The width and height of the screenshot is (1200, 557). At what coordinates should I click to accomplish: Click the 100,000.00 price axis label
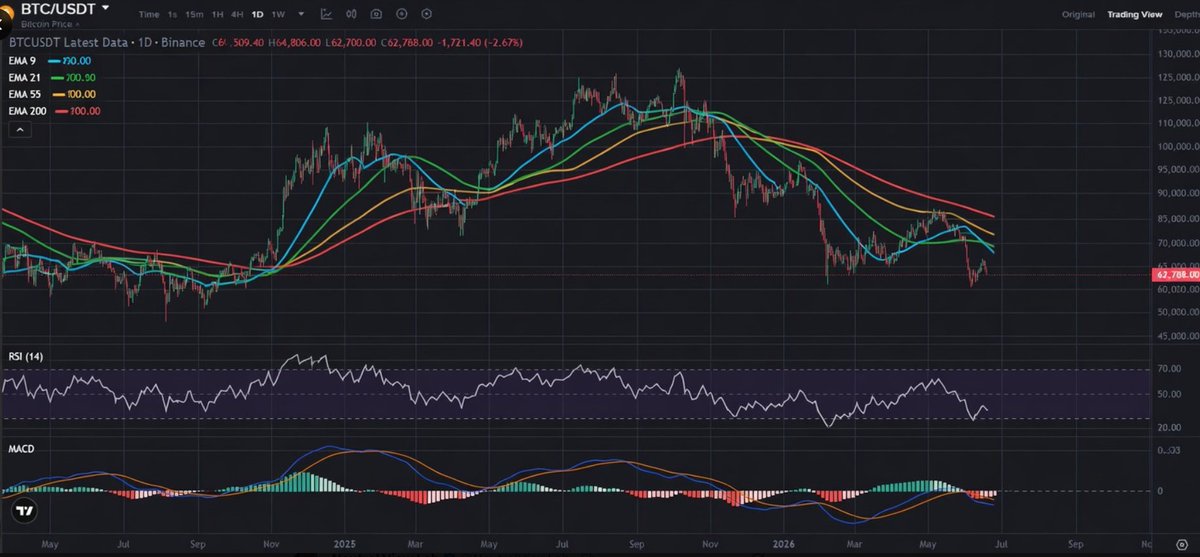click(1180, 147)
